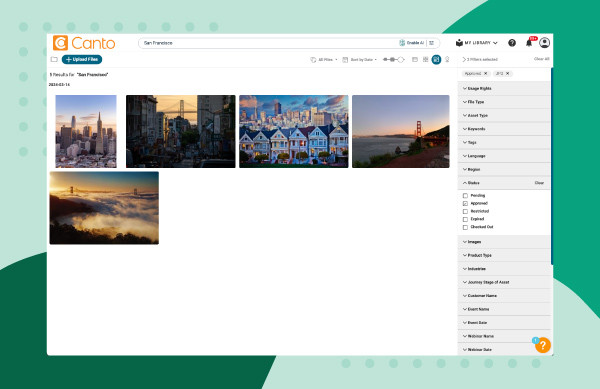The height and width of the screenshot is (389, 600).
Task: Remove the JPG filter chip
Action: tap(508, 73)
